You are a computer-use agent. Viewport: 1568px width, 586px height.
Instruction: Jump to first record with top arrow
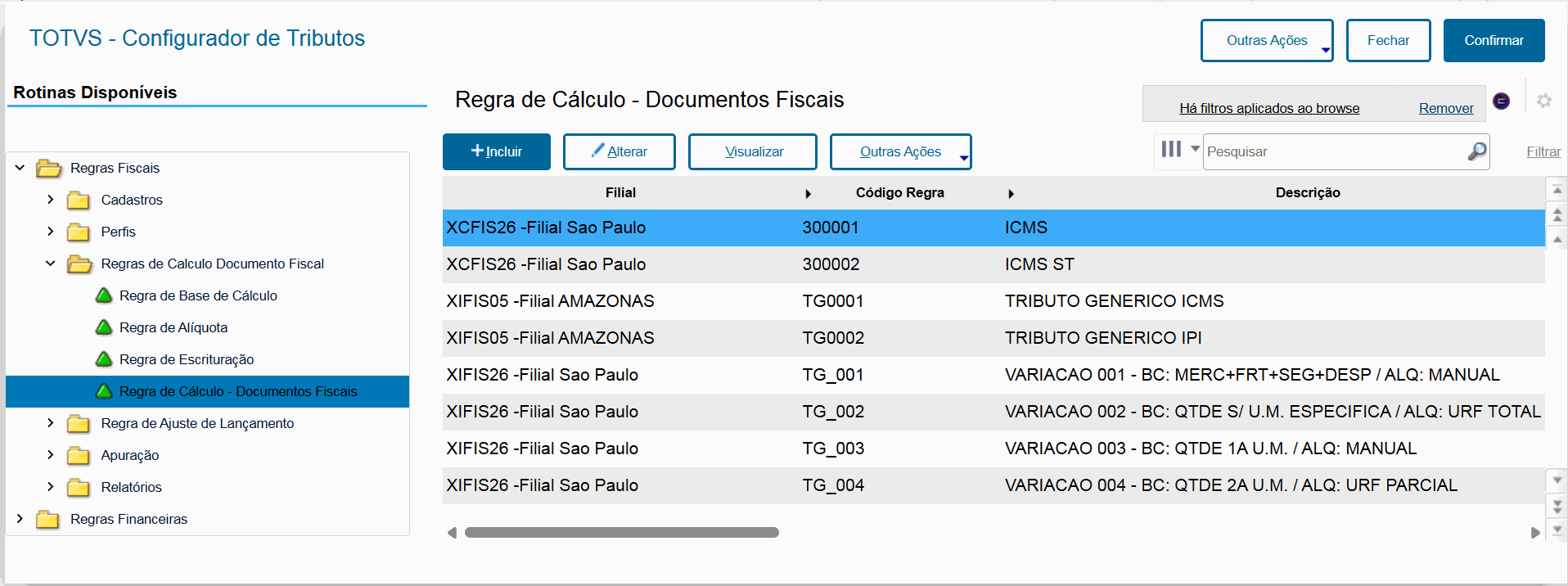1557,190
